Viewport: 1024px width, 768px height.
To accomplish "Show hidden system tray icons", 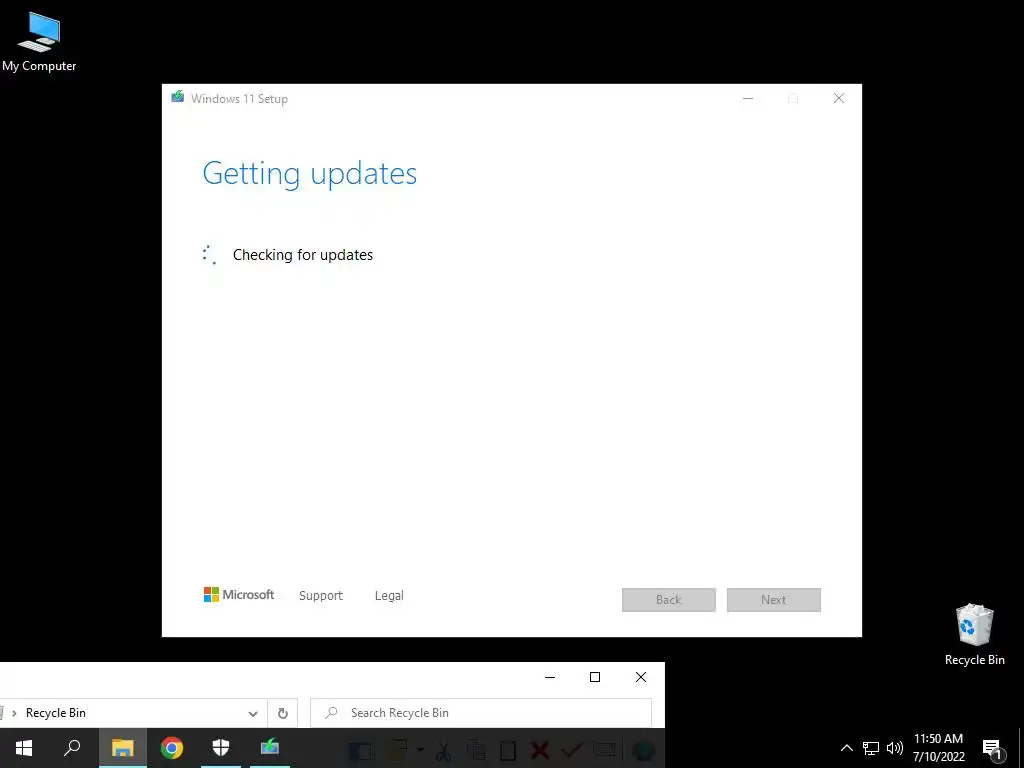I will (846, 748).
